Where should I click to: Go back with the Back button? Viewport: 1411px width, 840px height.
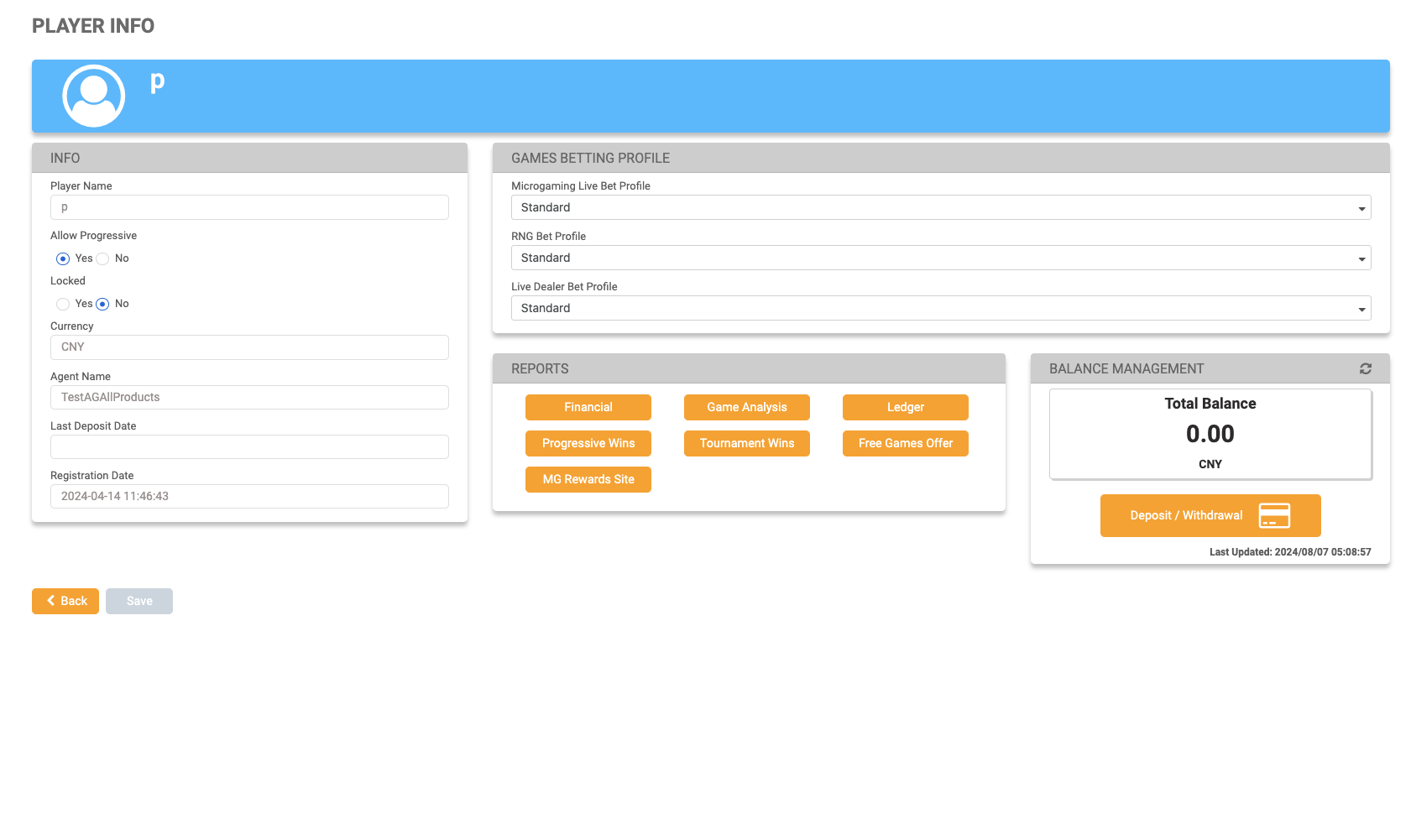click(x=65, y=601)
